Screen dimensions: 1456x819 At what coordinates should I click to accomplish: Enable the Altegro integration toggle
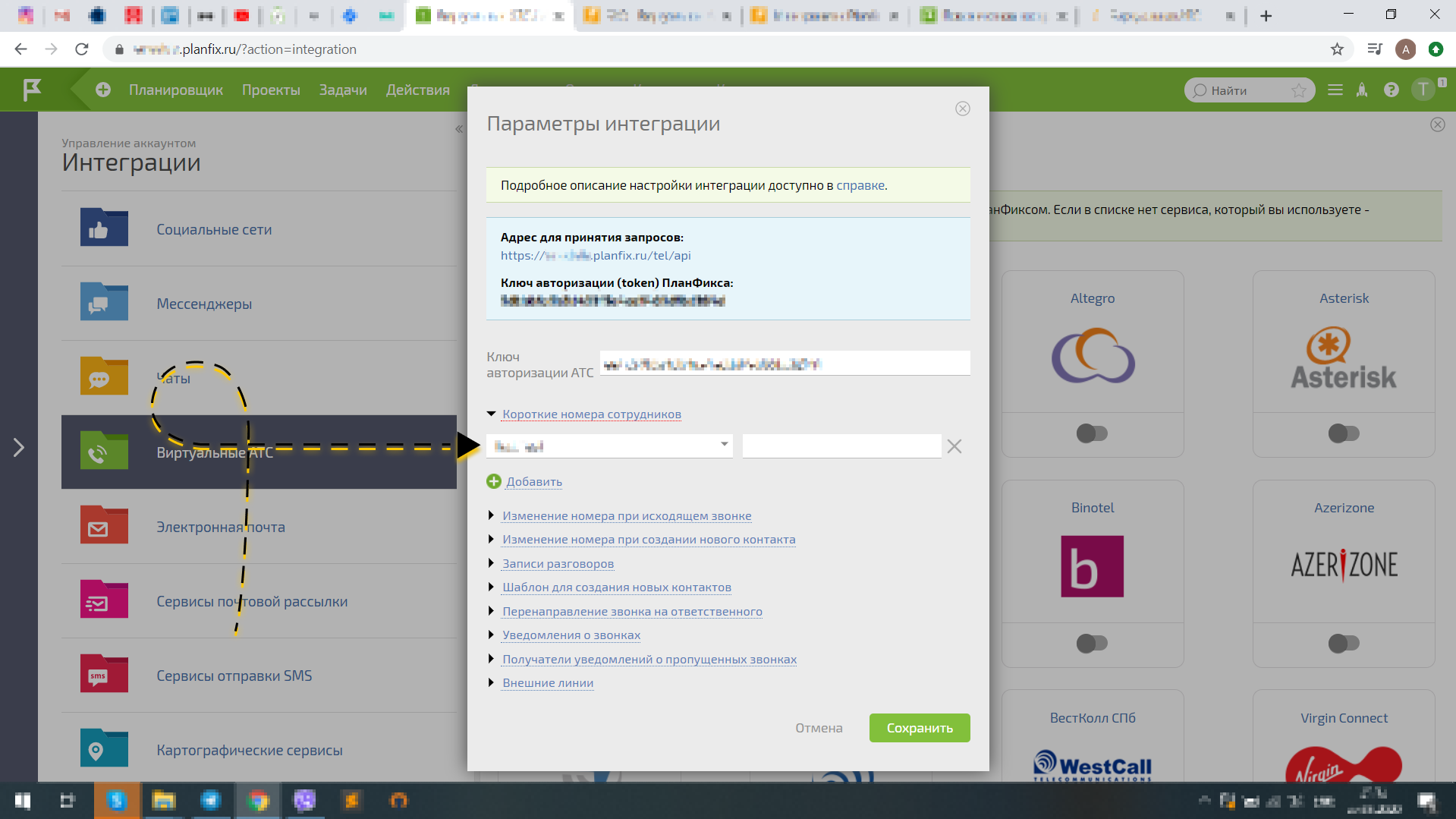point(1092,433)
